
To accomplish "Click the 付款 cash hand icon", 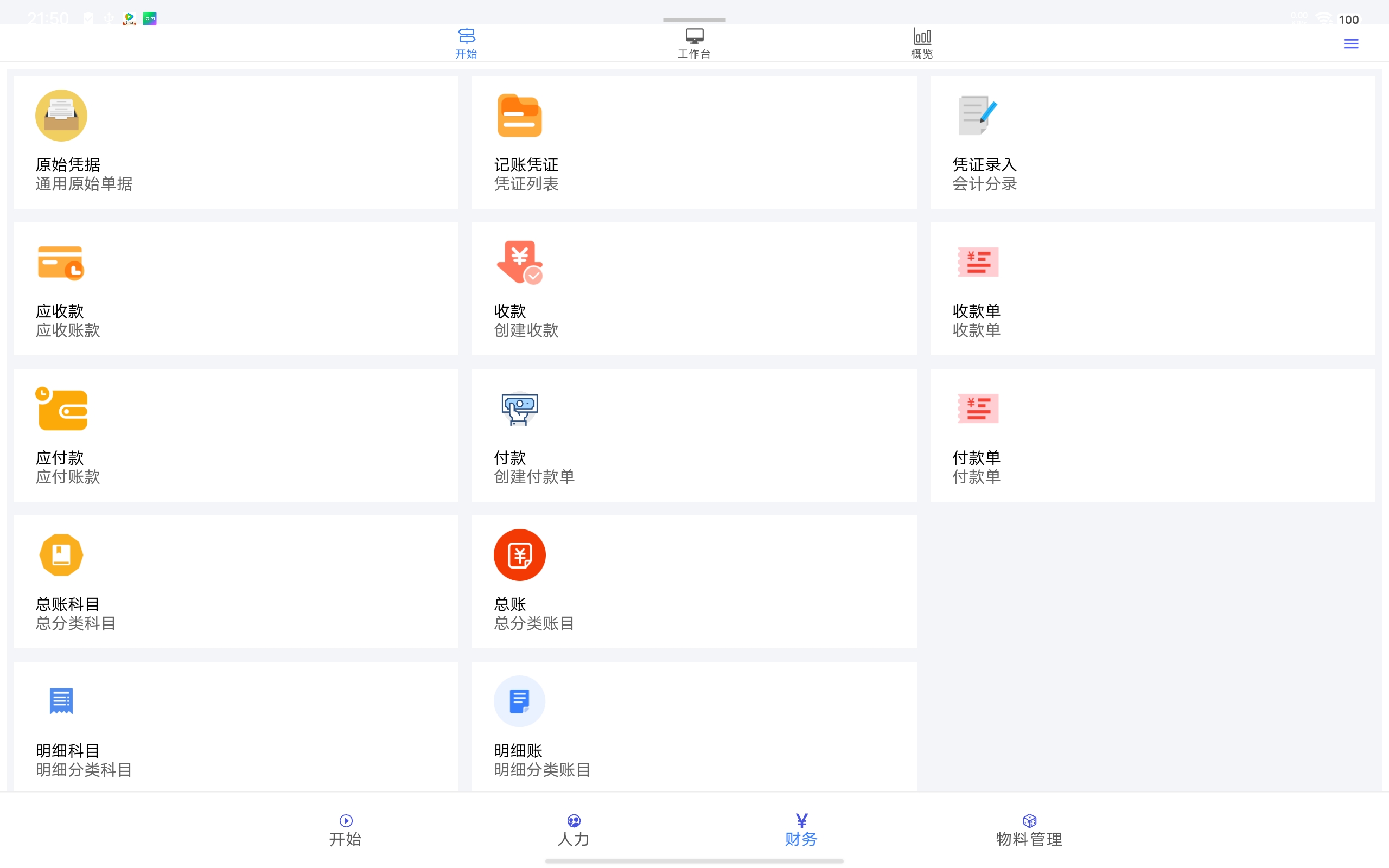I will pos(519,409).
